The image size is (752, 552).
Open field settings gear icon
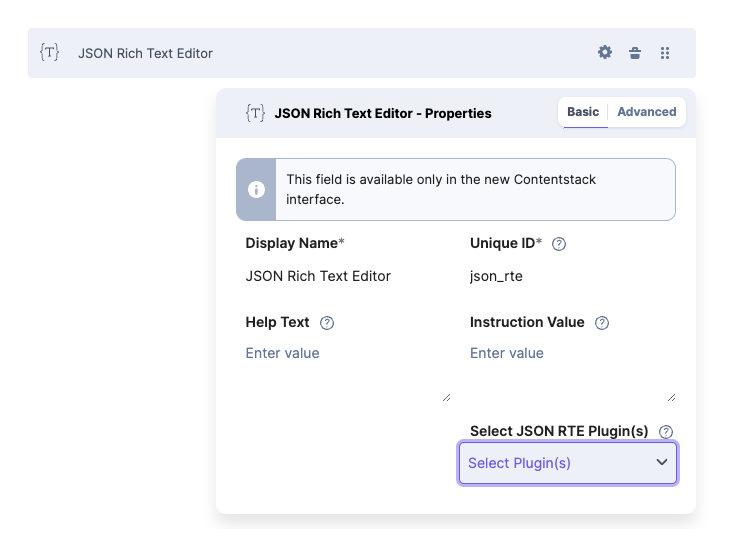(x=605, y=52)
